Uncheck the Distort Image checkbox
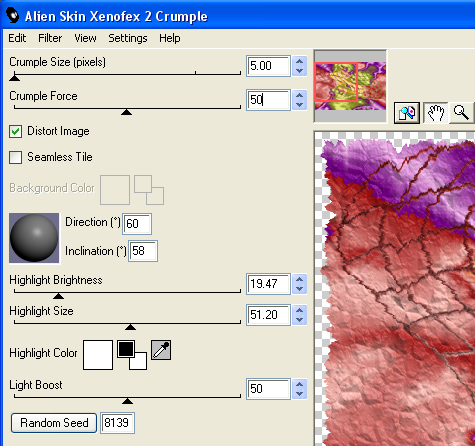 pyautogui.click(x=15, y=131)
